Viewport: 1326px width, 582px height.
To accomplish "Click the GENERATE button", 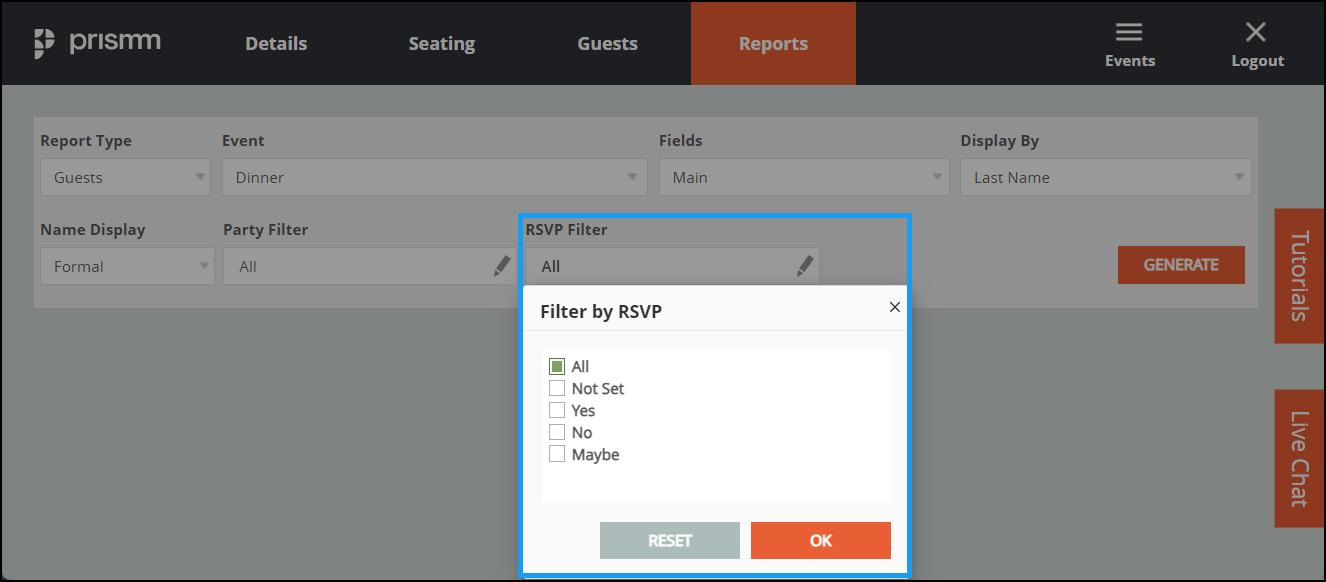I will pyautogui.click(x=1181, y=264).
